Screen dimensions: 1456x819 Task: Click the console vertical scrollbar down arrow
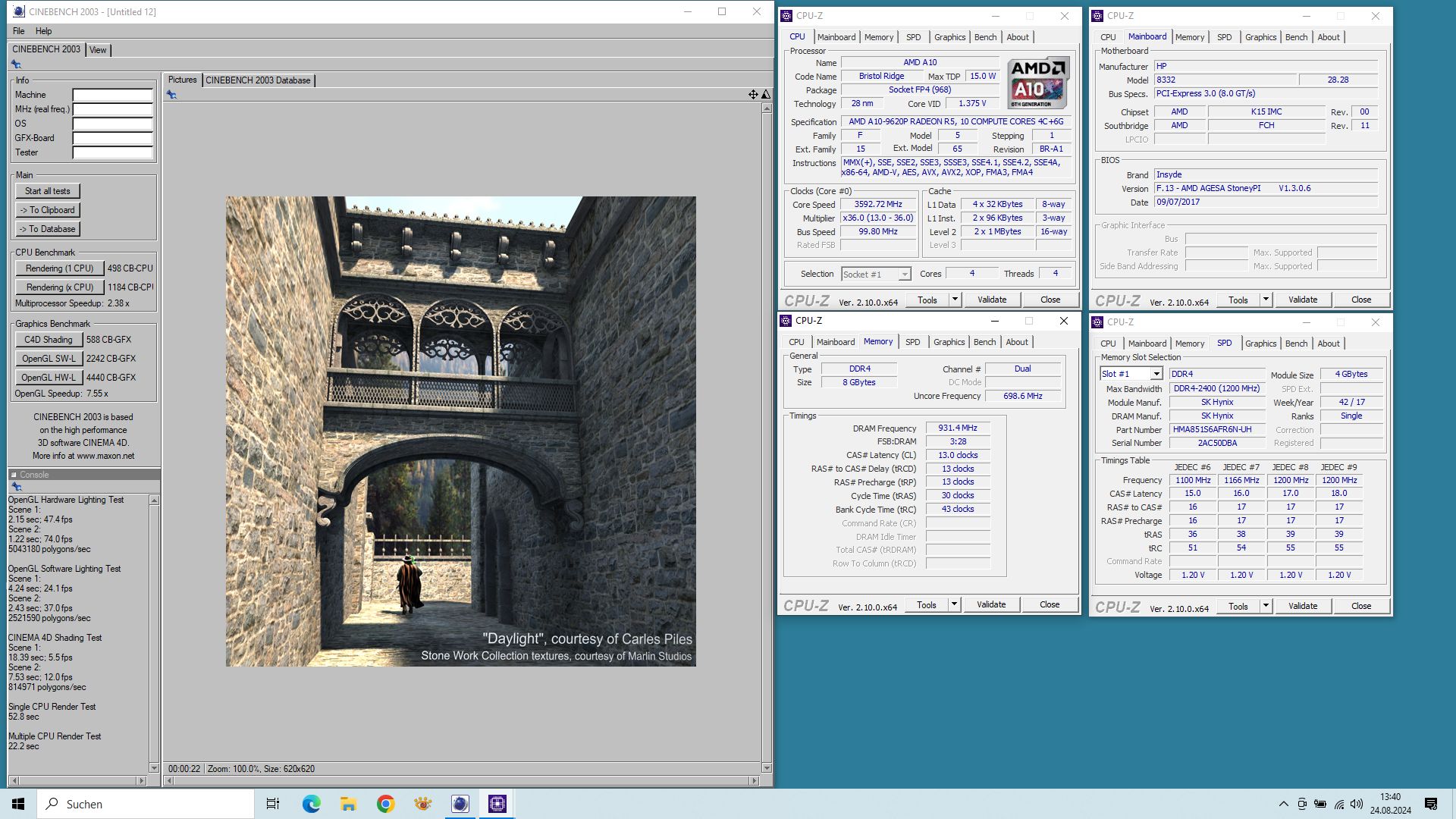point(155,768)
